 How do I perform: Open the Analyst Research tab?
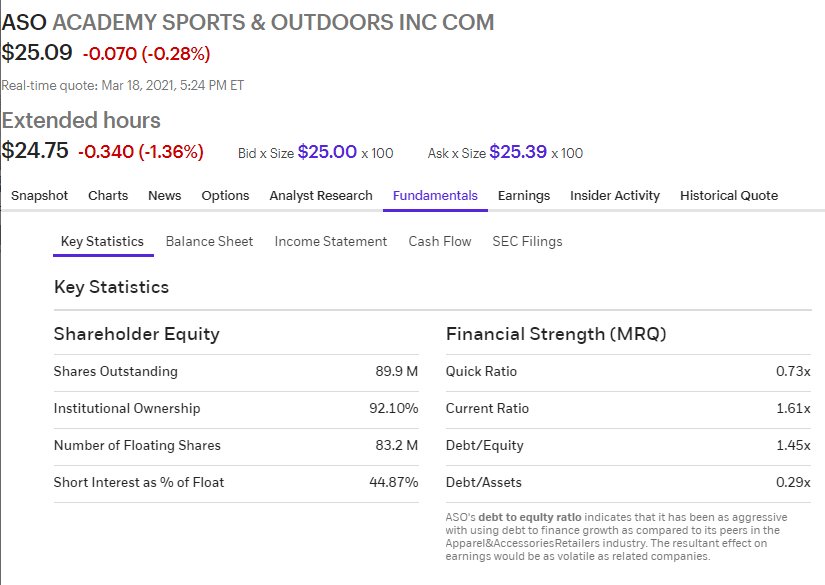[x=321, y=196]
